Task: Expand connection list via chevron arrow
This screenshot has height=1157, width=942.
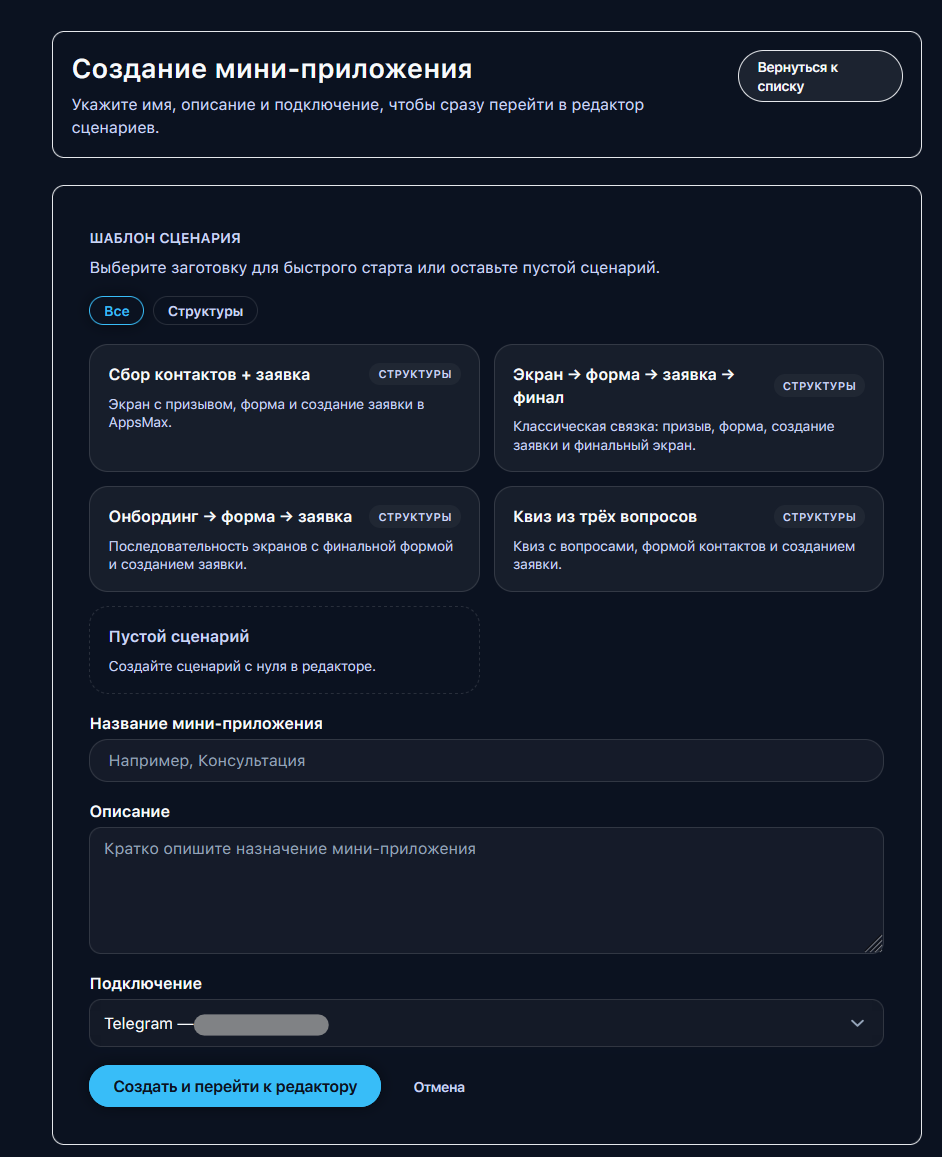Action: click(x=857, y=1023)
